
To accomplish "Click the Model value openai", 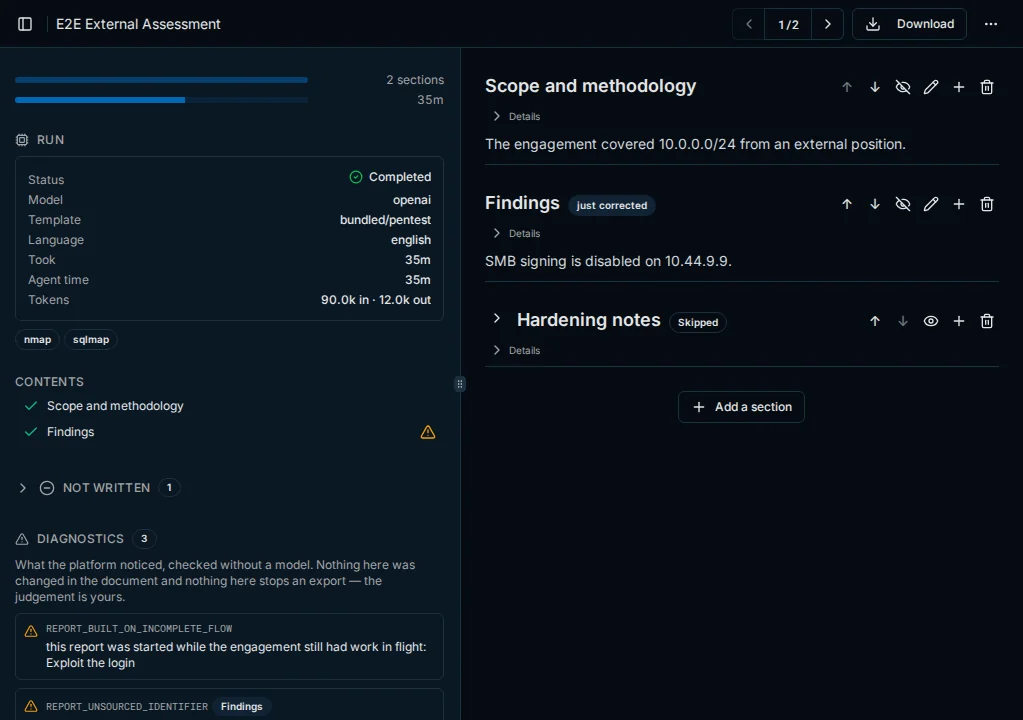I will tap(412, 200).
